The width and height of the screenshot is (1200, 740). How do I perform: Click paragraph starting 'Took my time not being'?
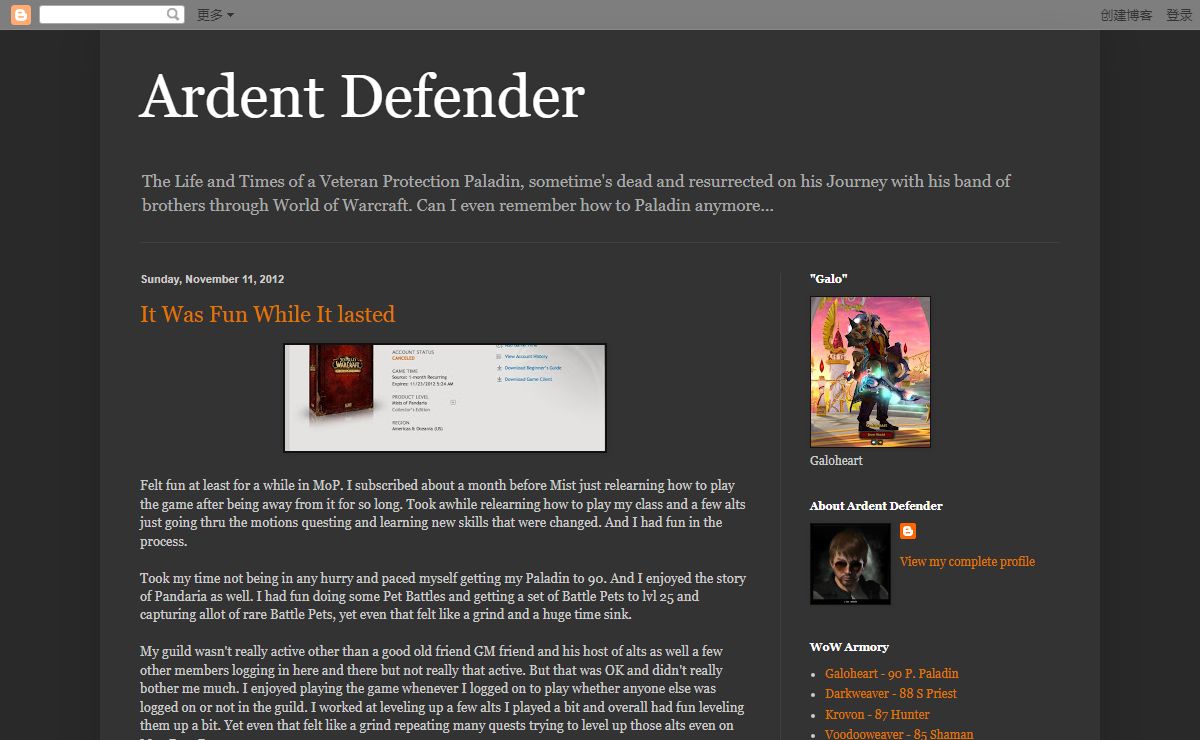pyautogui.click(x=443, y=596)
